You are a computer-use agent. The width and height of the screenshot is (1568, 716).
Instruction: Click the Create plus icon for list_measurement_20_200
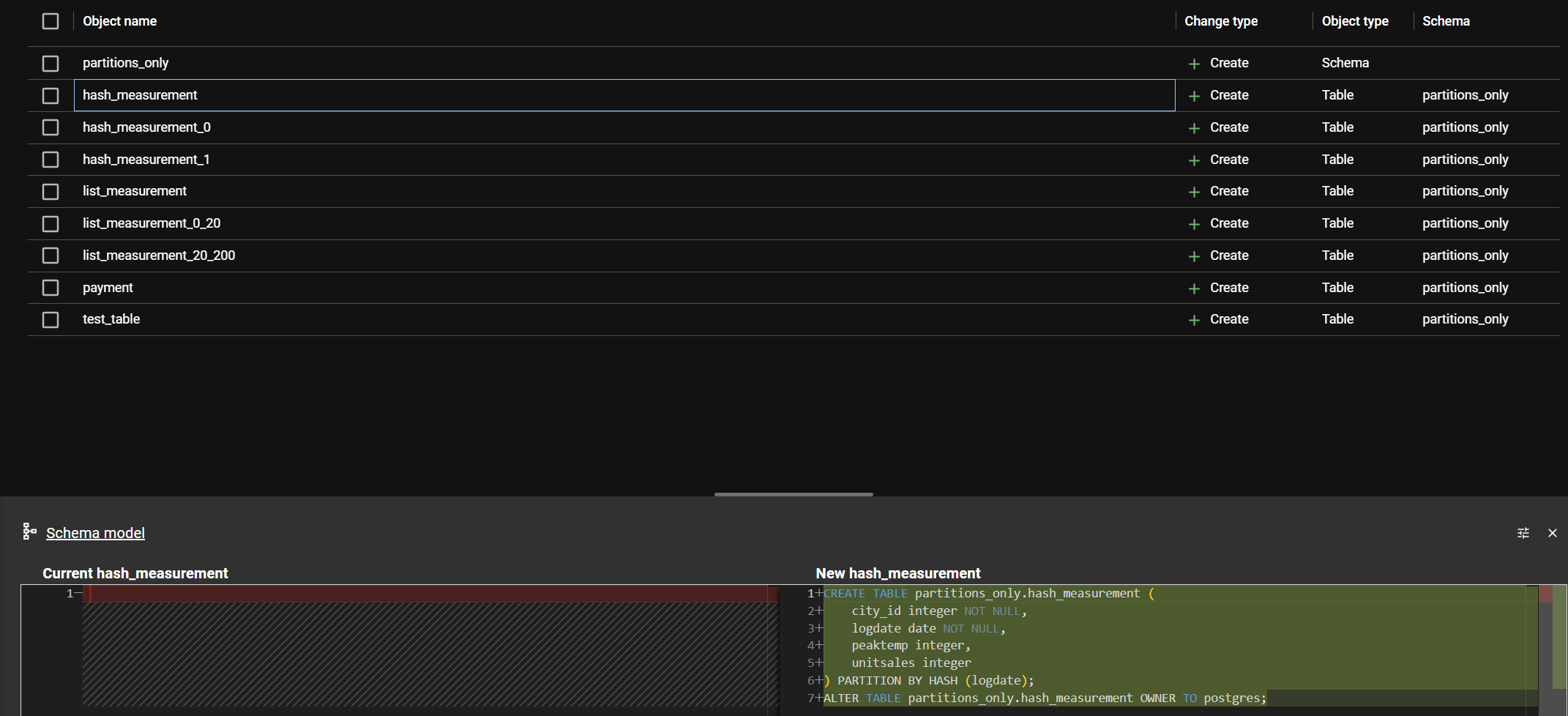click(1194, 256)
